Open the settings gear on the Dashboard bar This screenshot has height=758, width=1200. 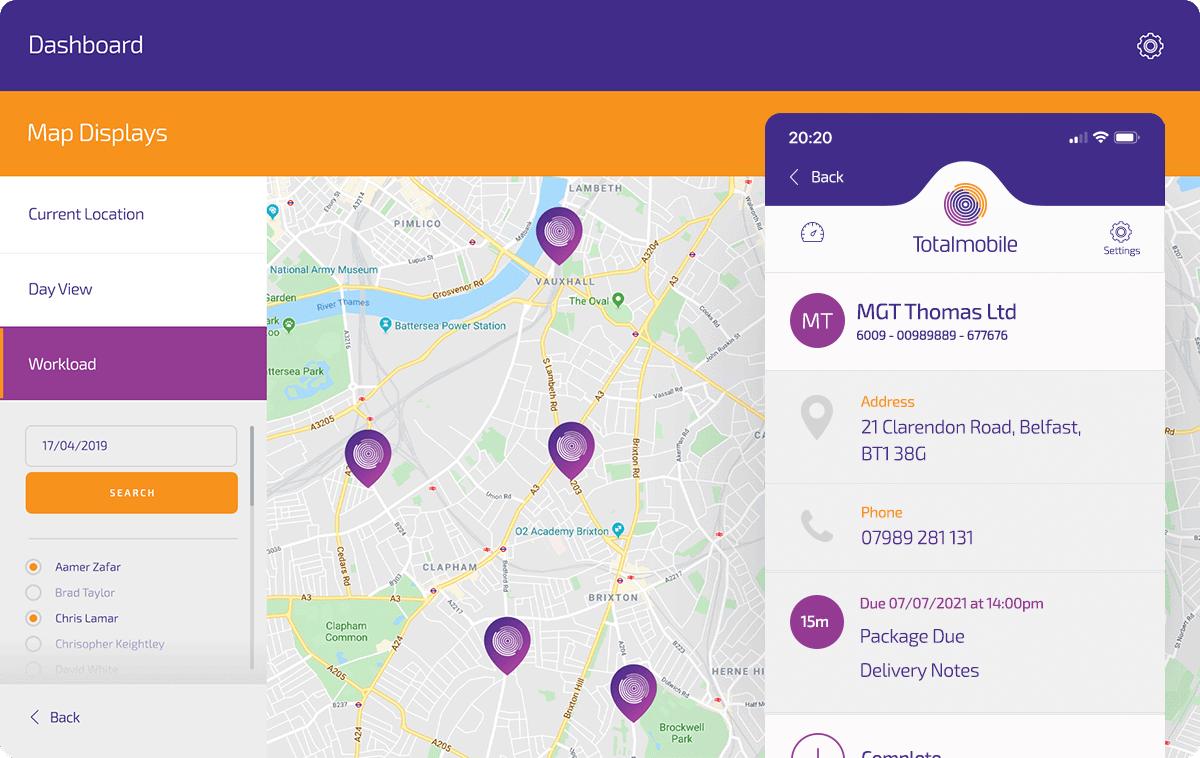(x=1149, y=45)
